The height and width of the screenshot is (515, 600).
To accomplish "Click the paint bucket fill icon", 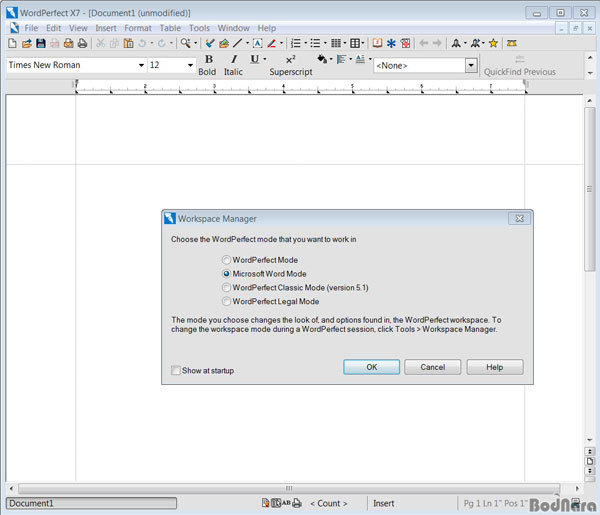I will pyautogui.click(x=322, y=59).
